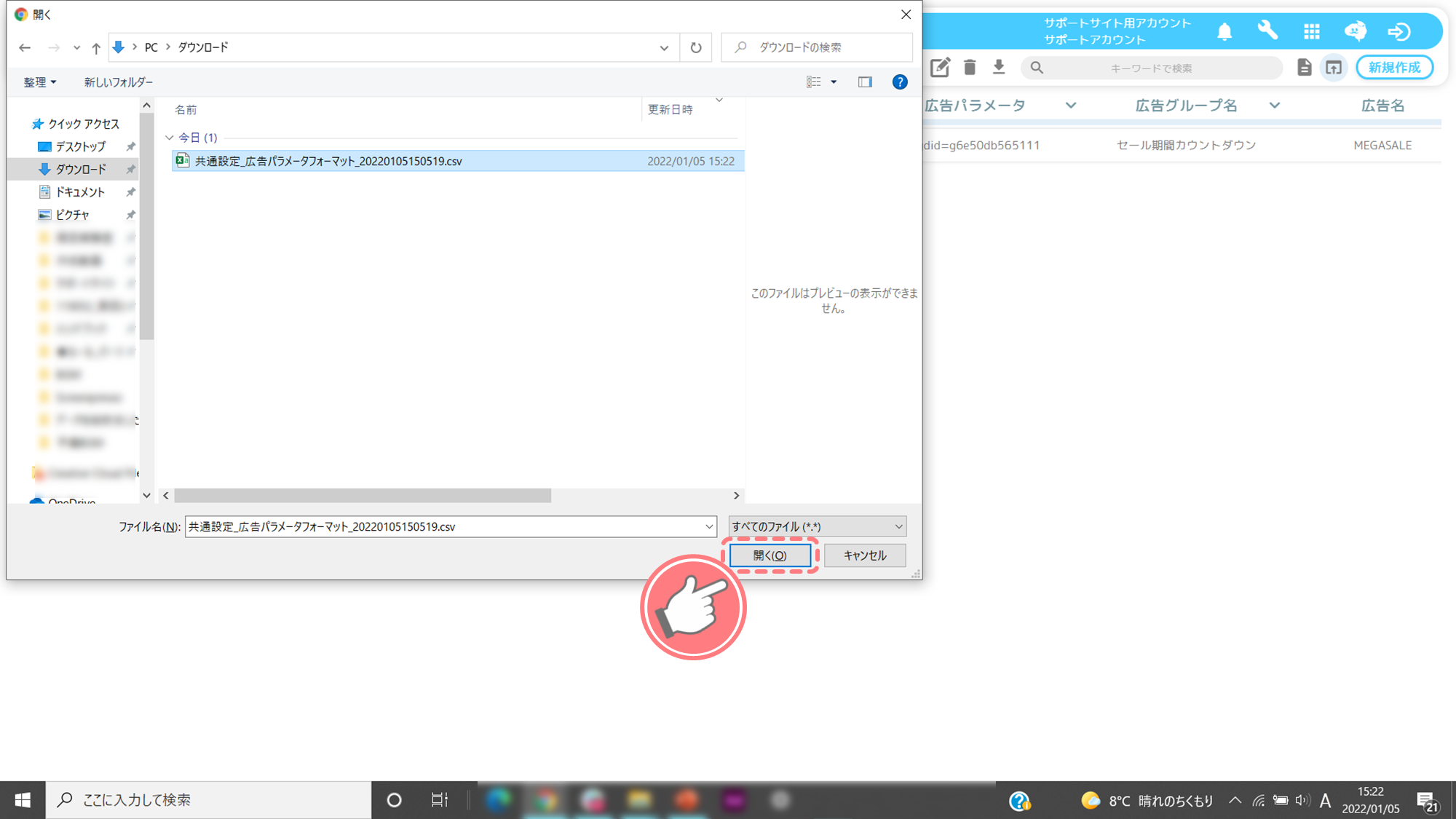Select the 共通設定_広告パラメータフォーマット csv file
Screen dimensions: 1456x819
click(458, 161)
